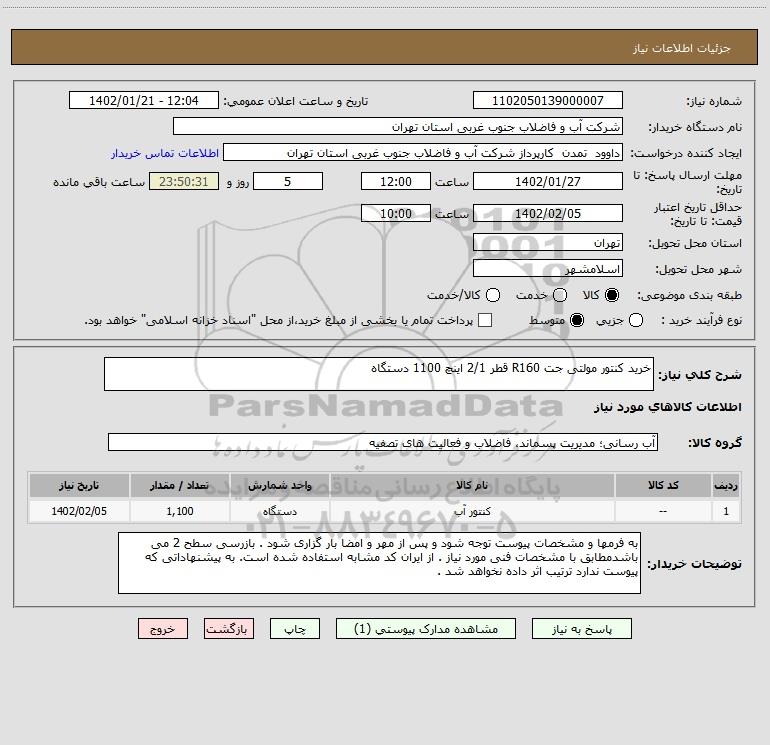770x745 pixels.
Task: Click the price validity date 1402/02/05
Action: [x=548, y=214]
